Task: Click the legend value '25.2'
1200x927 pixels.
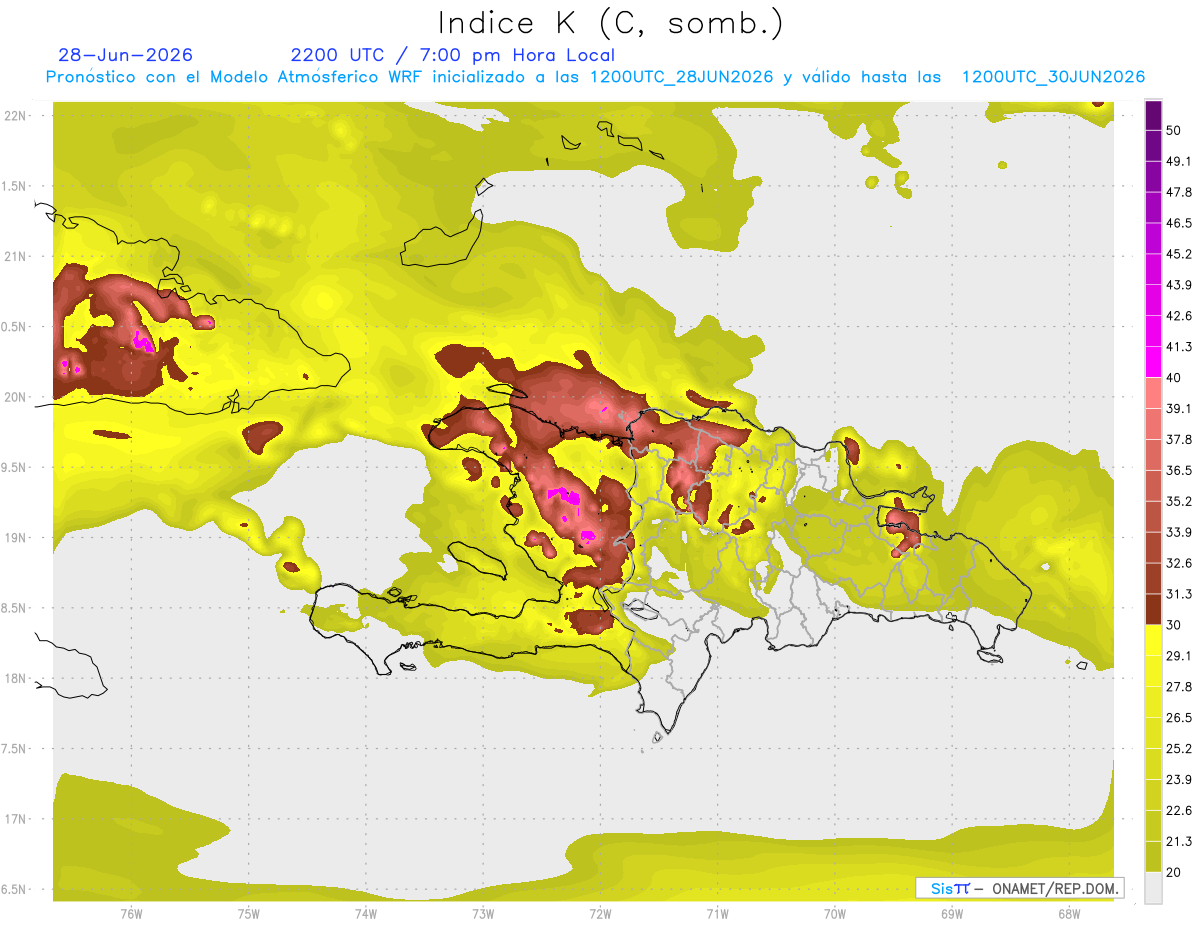Action: click(x=1179, y=749)
